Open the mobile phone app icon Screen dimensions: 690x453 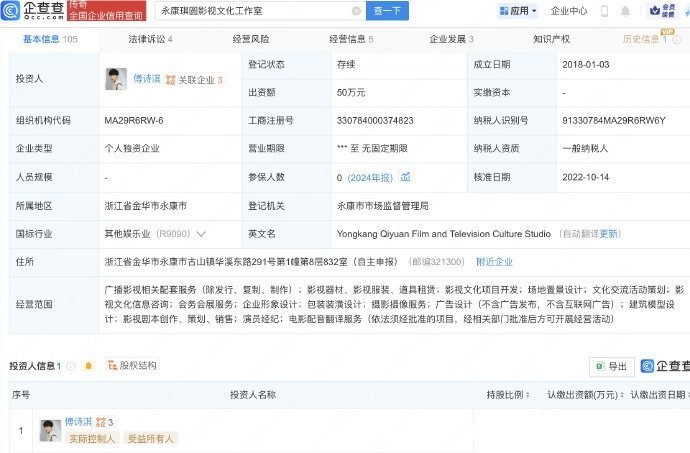(x=605, y=11)
